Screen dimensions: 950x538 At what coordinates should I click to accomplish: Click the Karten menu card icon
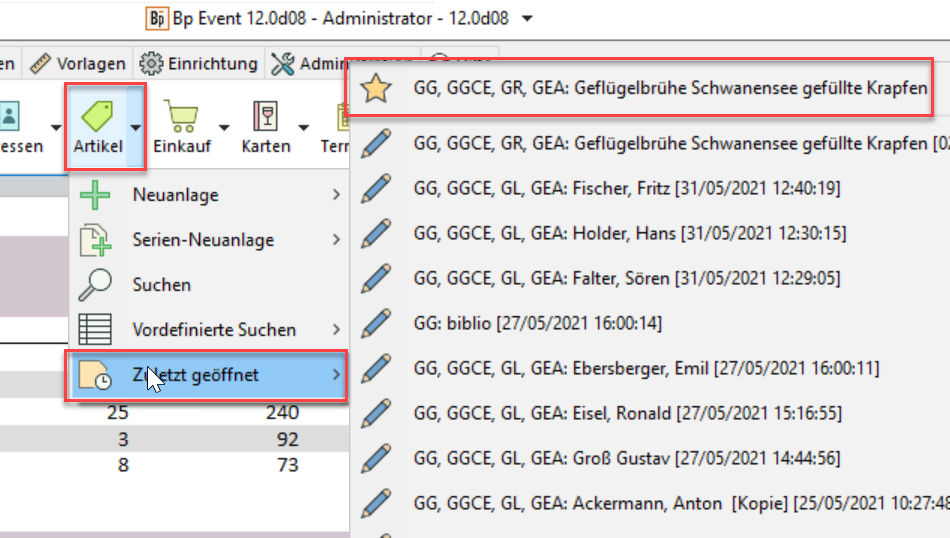[x=265, y=117]
